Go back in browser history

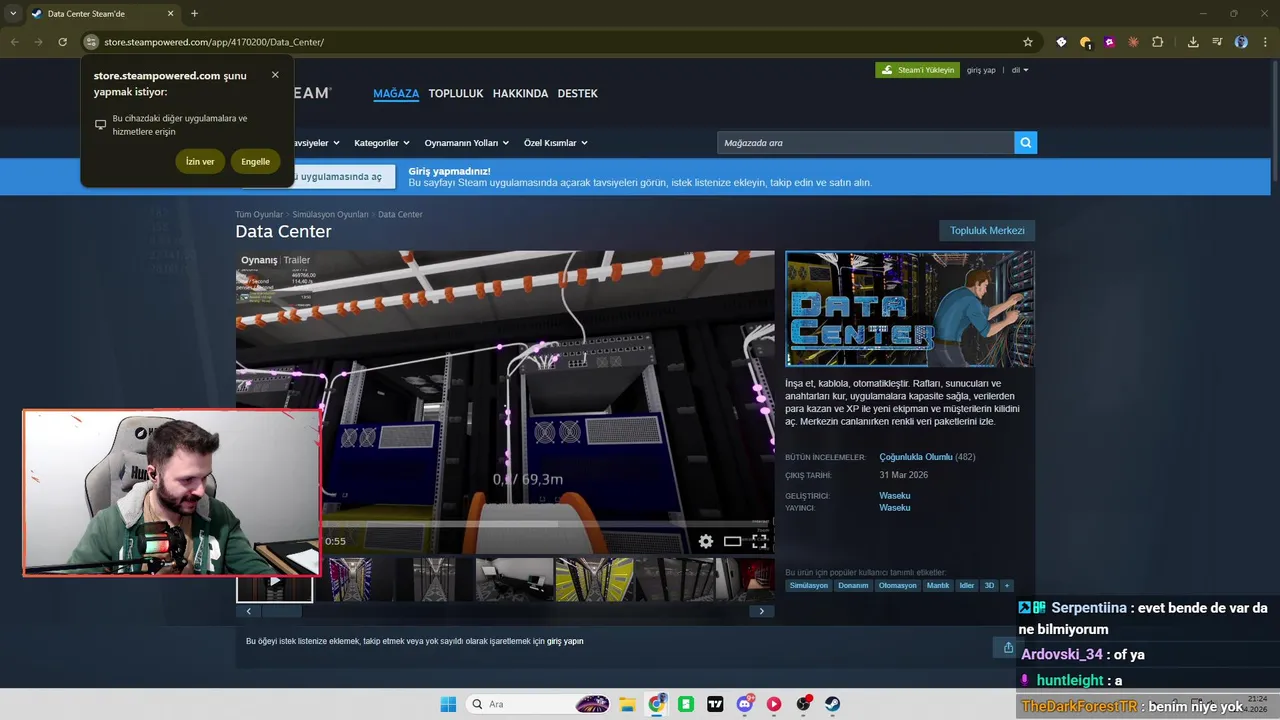point(14,42)
